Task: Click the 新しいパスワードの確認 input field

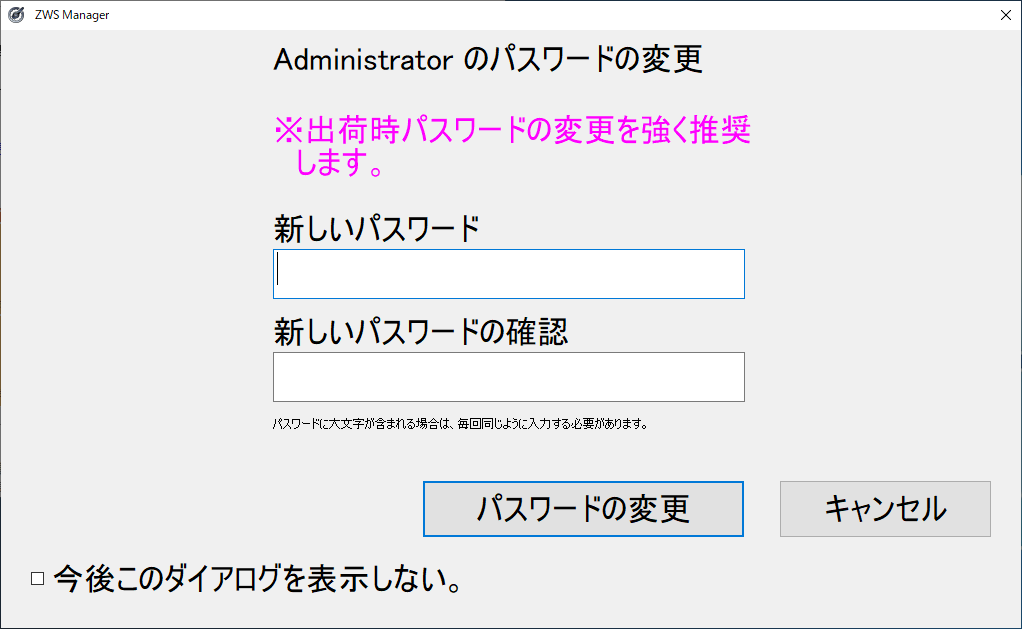Action: point(508,377)
